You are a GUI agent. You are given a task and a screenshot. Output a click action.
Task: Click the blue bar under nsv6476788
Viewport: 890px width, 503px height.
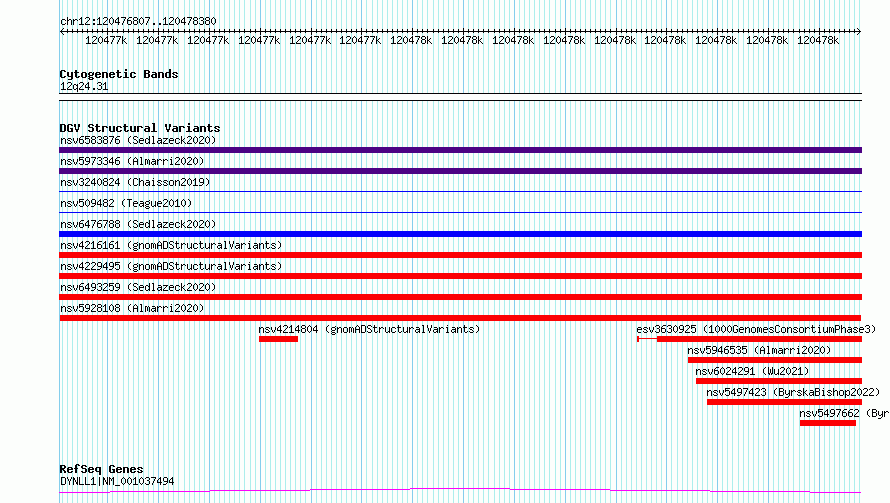(x=460, y=234)
